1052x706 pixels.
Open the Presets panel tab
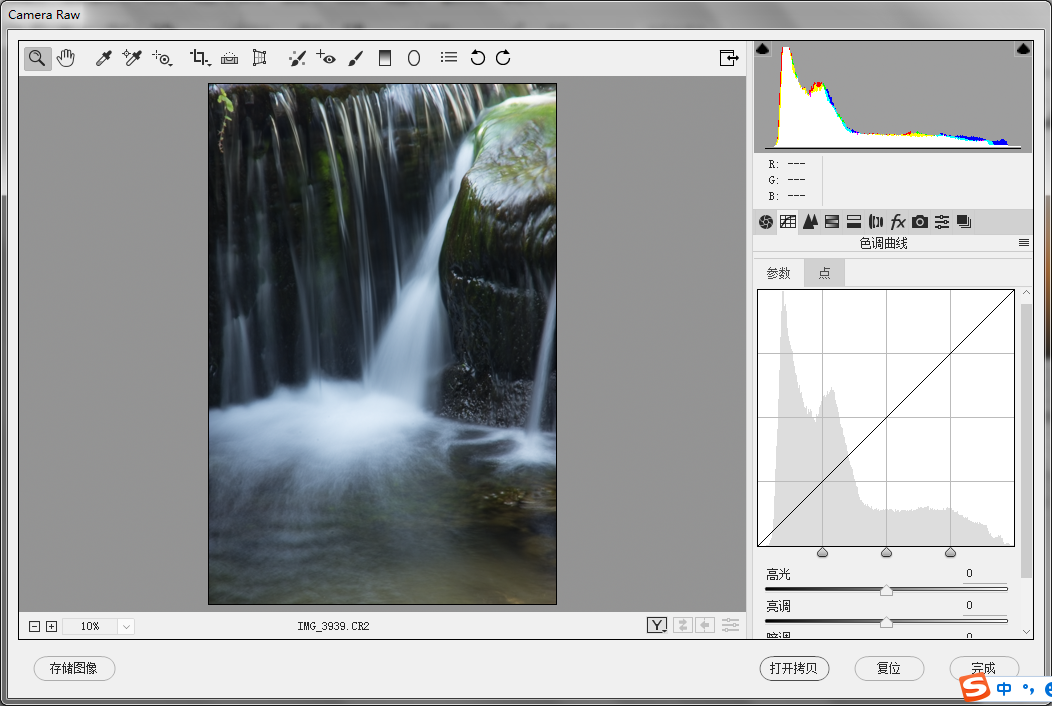pyautogui.click(x=942, y=222)
